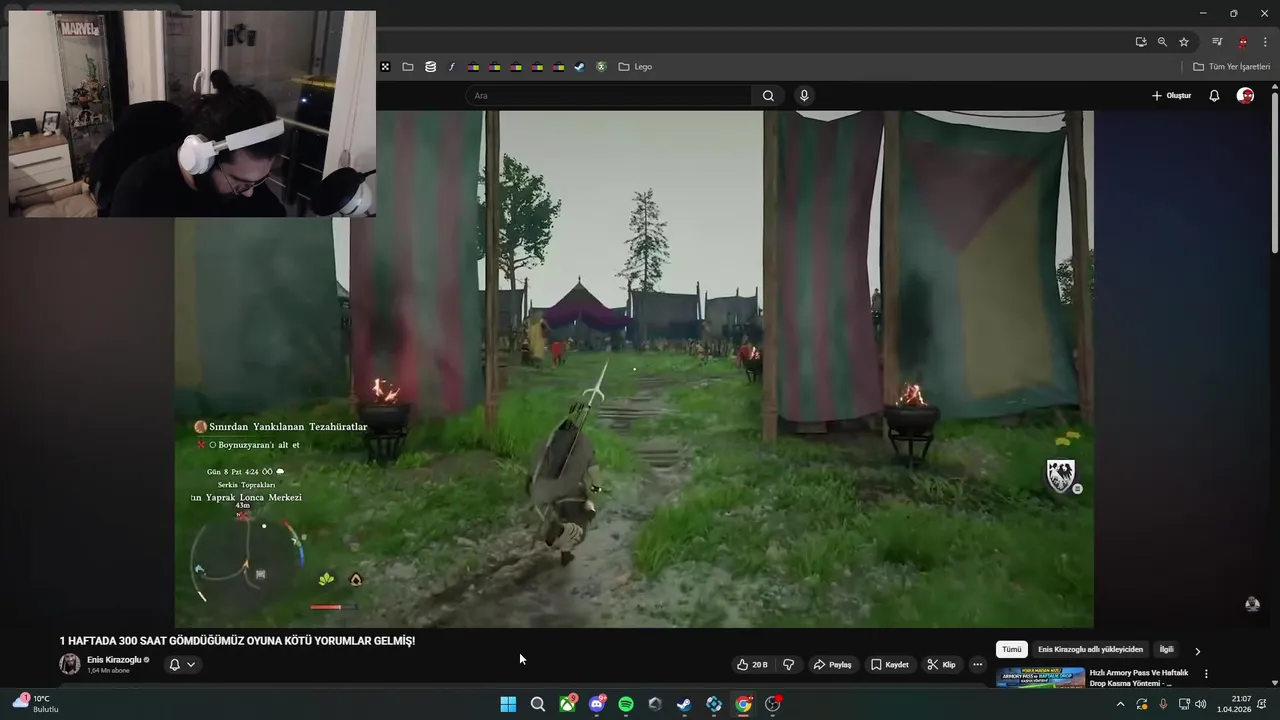Show next filter chips with right arrow

click(1197, 651)
